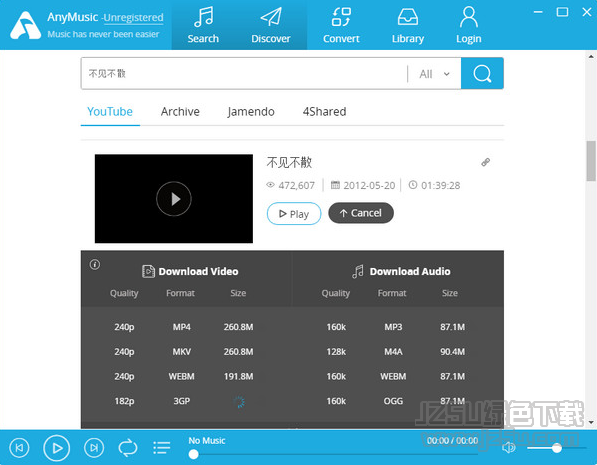
Task: Click the Unregistered link in header
Action: [x=134, y=18]
